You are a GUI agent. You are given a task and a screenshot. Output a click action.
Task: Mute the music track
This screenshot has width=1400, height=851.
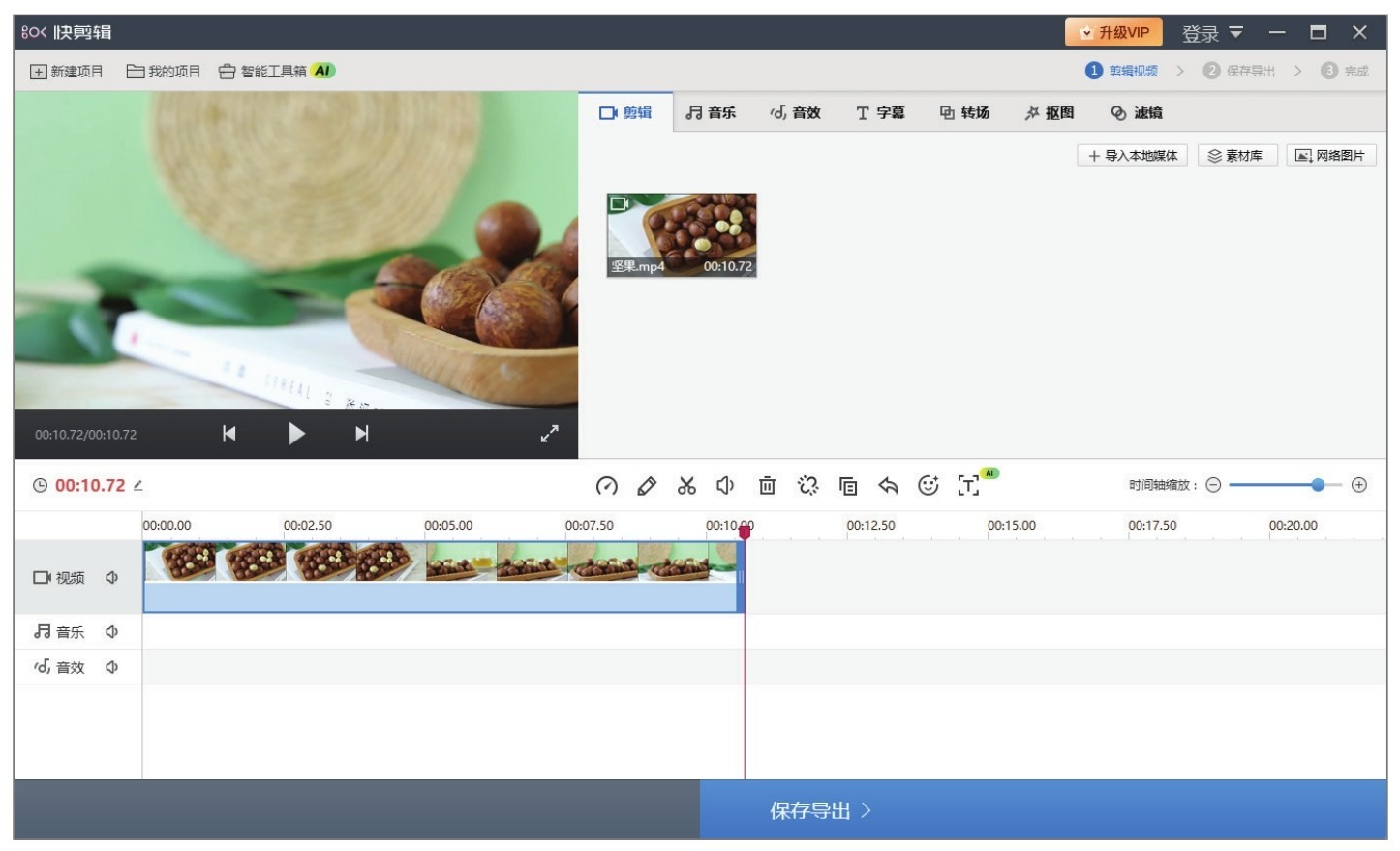(x=112, y=632)
